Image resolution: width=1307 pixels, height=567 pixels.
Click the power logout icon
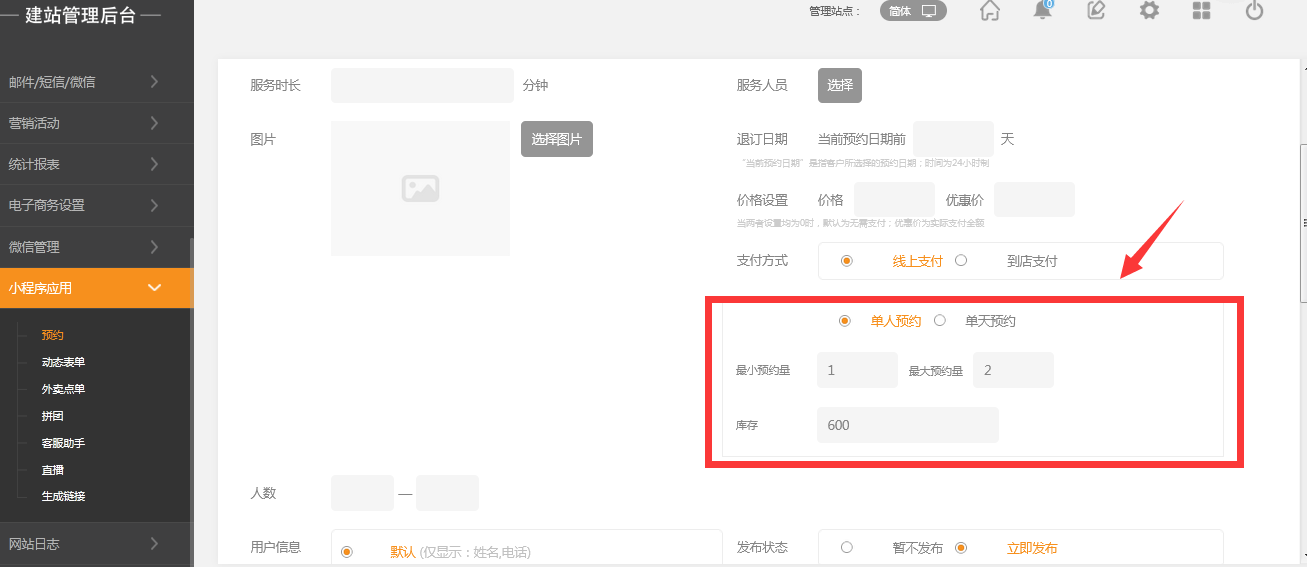pyautogui.click(x=1255, y=11)
